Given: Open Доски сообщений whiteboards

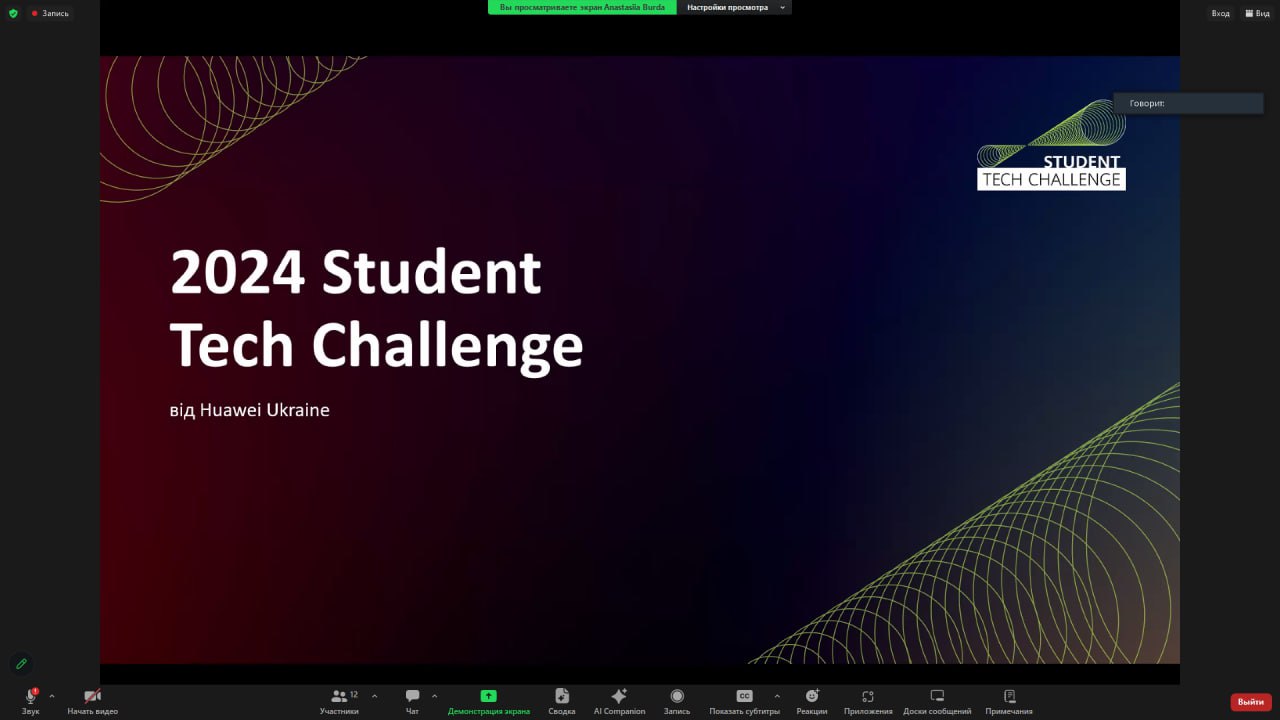Looking at the screenshot, I should pos(937,697).
